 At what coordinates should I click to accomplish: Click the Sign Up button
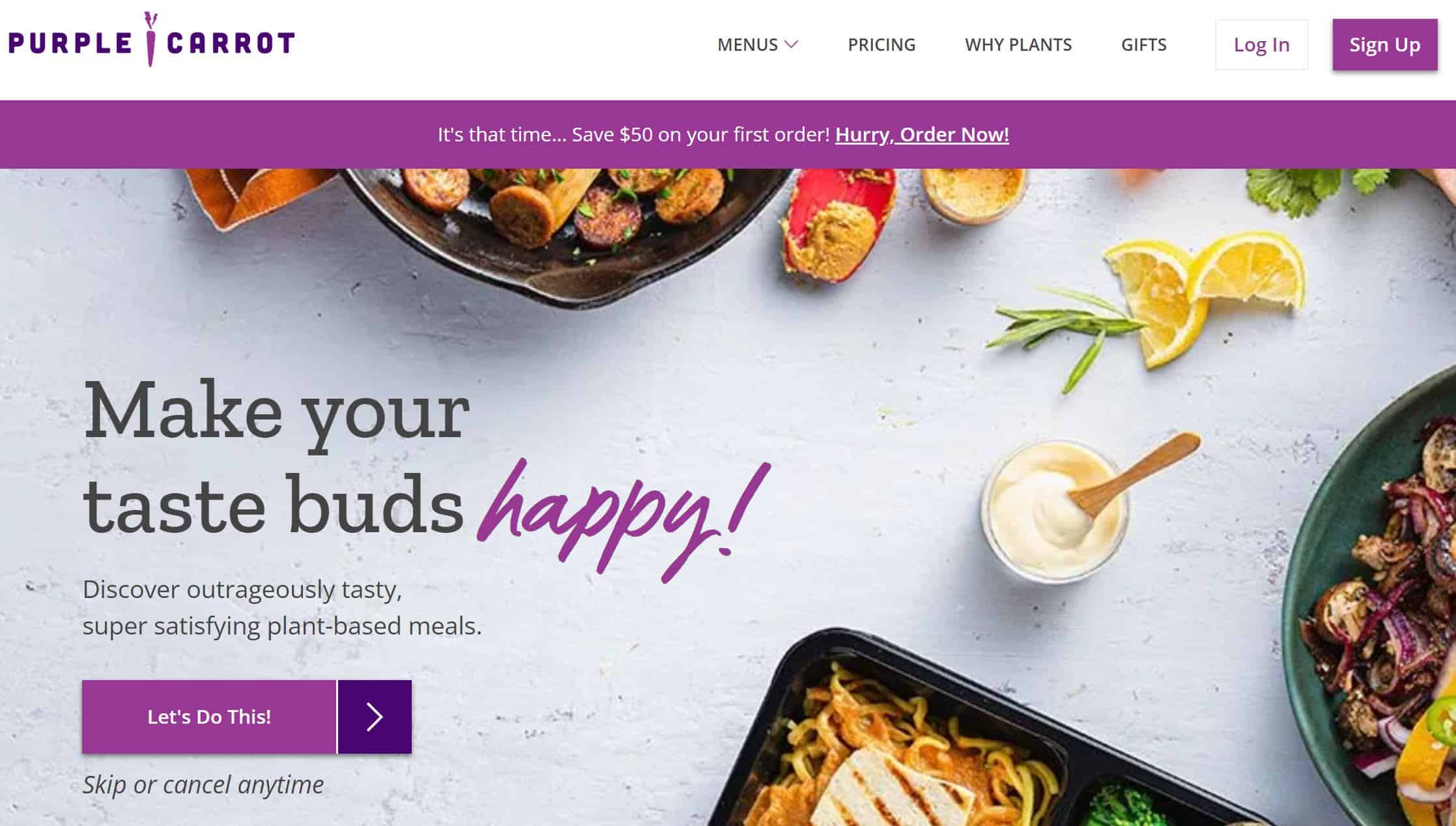[x=1385, y=44]
